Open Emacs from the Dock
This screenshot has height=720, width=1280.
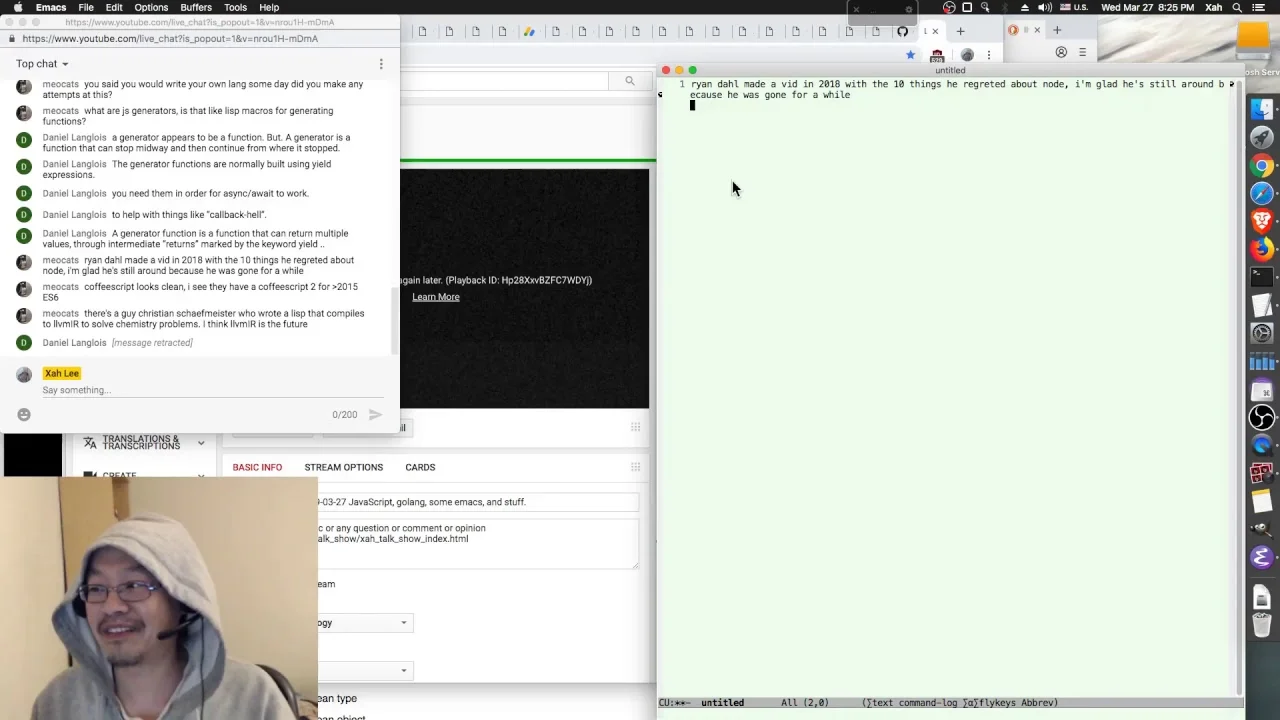[1262, 557]
